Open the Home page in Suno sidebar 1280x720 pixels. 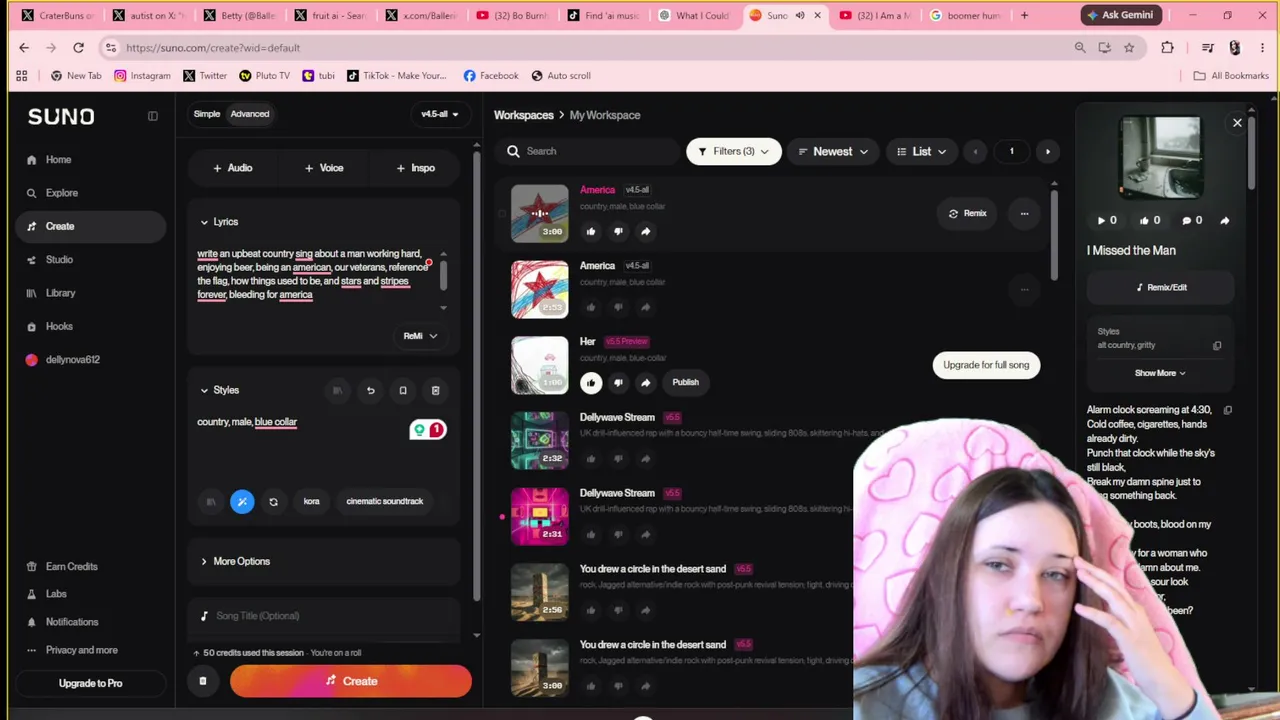pos(58,160)
